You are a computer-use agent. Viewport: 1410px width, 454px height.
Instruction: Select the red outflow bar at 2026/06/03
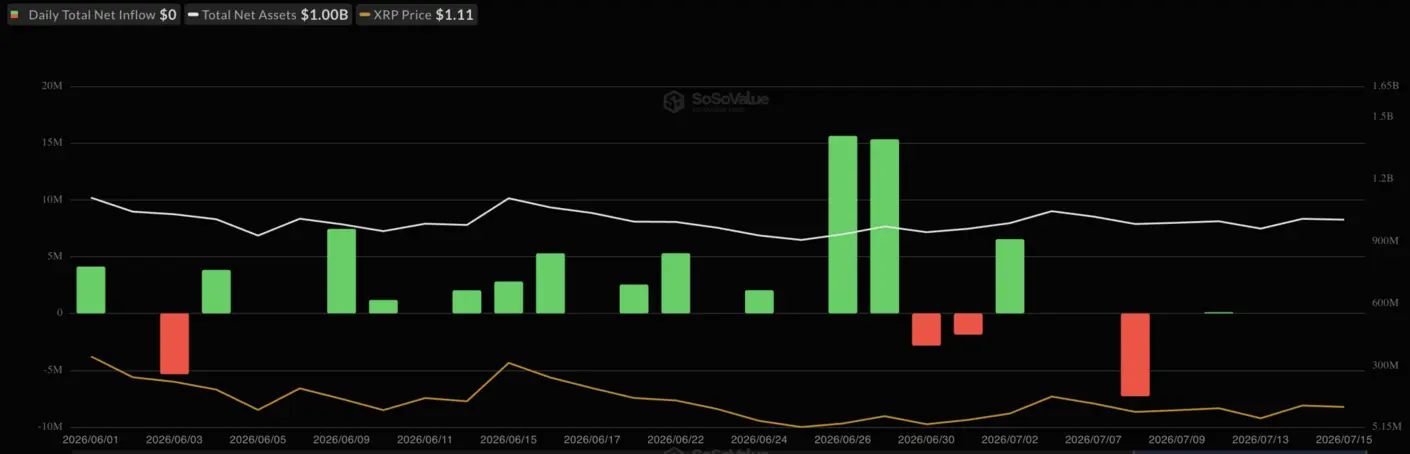(175, 344)
